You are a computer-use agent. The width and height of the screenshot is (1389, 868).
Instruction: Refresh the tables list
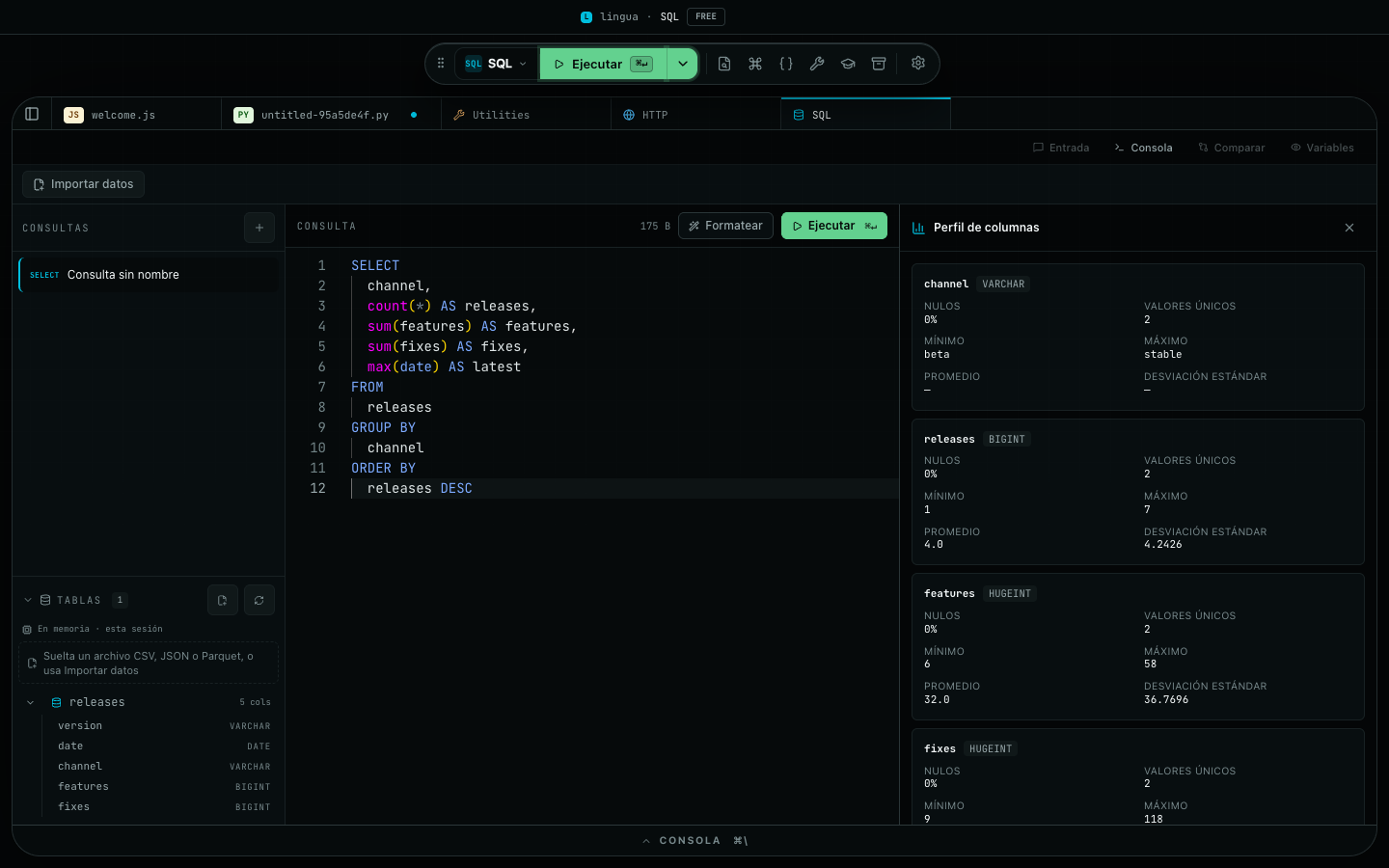coord(259,600)
